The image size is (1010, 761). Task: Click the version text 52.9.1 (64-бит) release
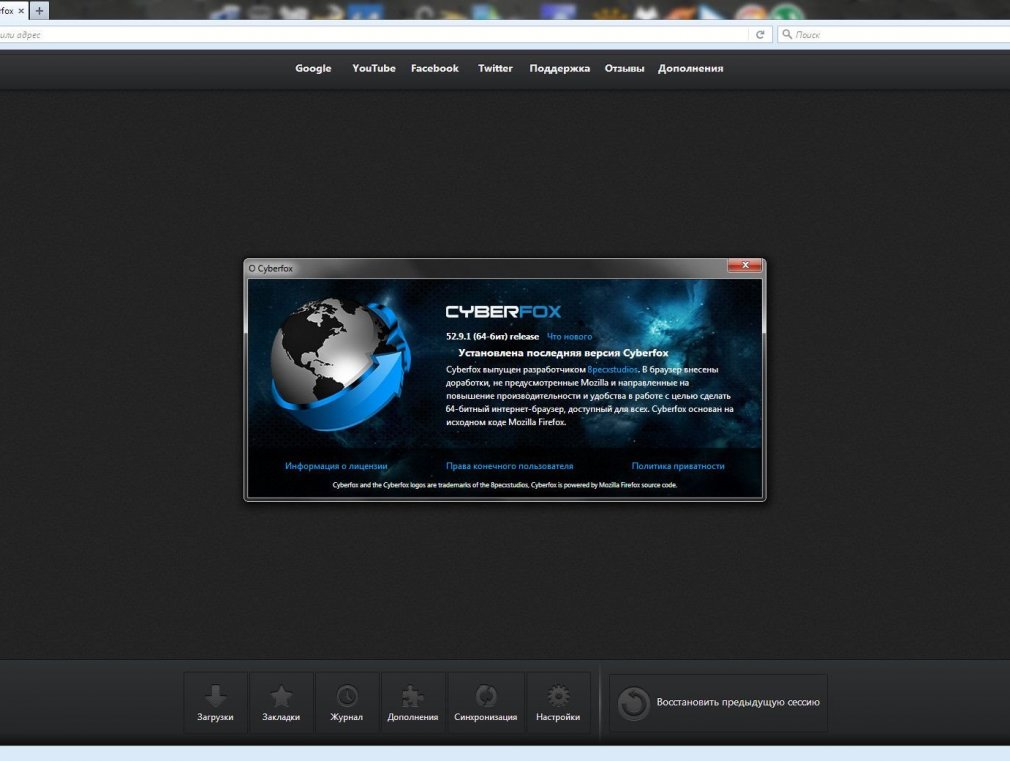tap(492, 336)
